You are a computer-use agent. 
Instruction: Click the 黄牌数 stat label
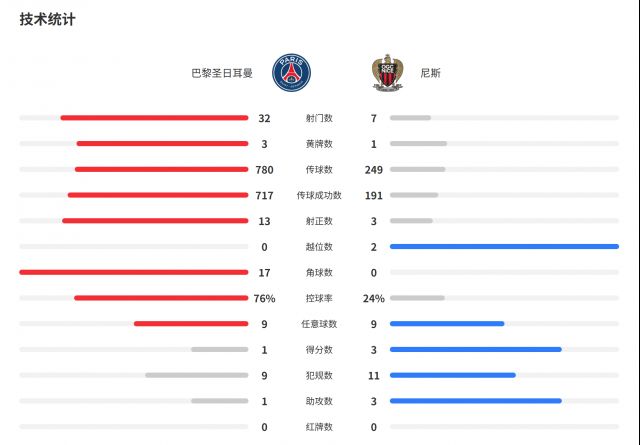pyautogui.click(x=320, y=144)
